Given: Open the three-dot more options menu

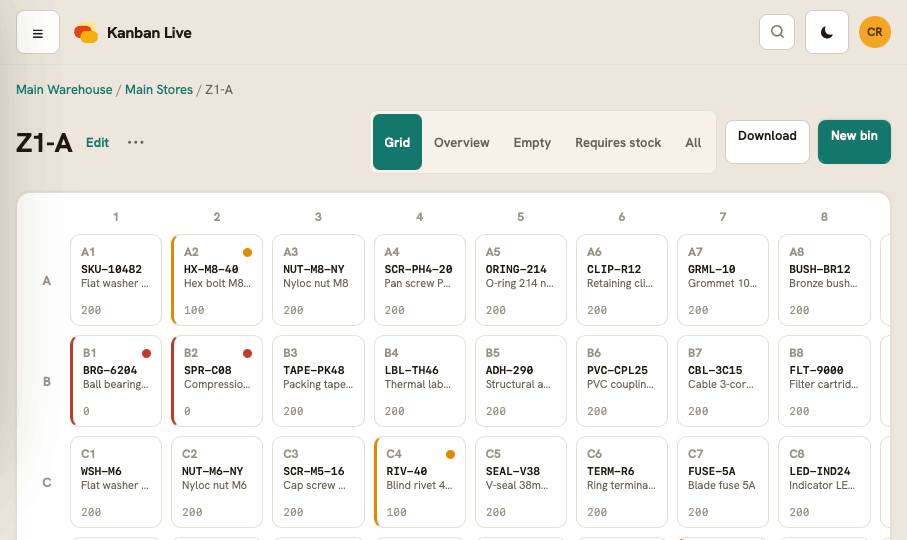Looking at the screenshot, I should click(x=135, y=142).
